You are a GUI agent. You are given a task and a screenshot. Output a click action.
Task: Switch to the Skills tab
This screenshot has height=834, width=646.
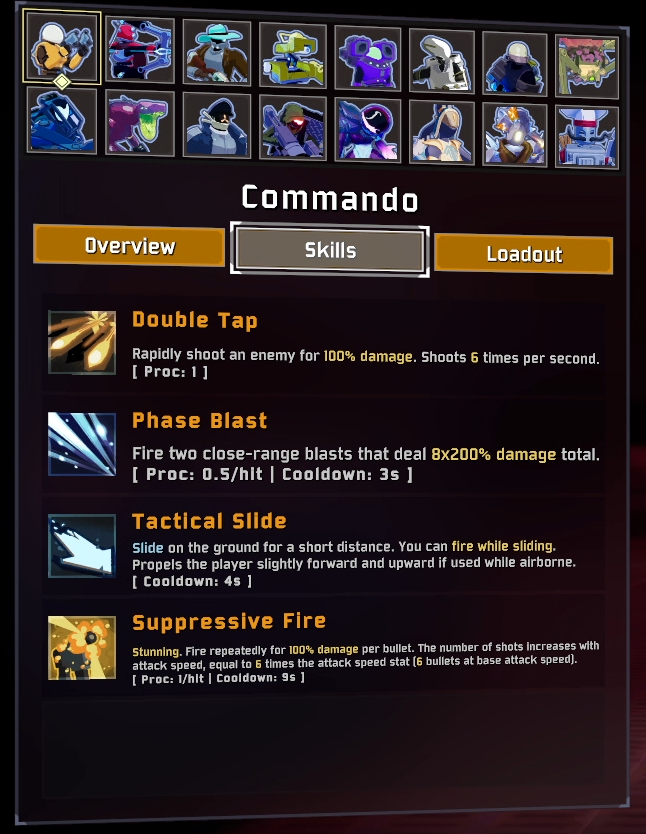pyautogui.click(x=330, y=249)
